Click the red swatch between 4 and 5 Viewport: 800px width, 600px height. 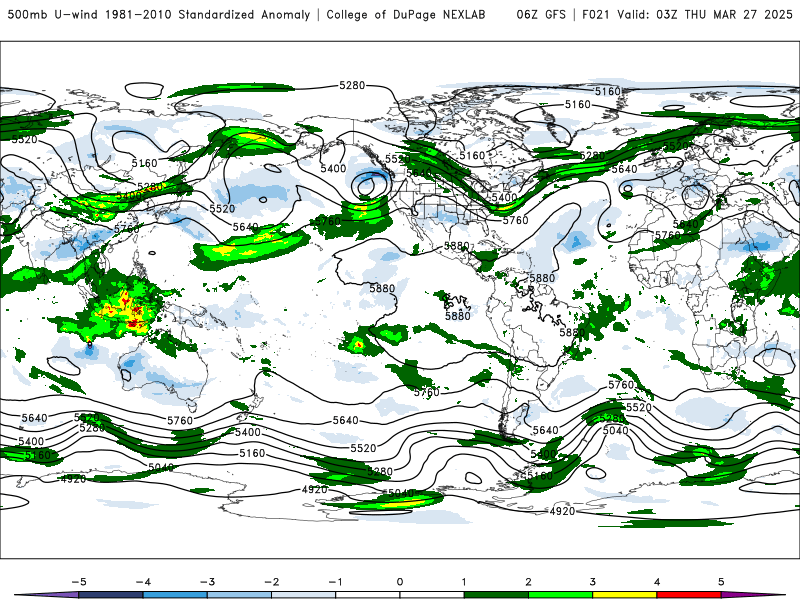[689, 595]
